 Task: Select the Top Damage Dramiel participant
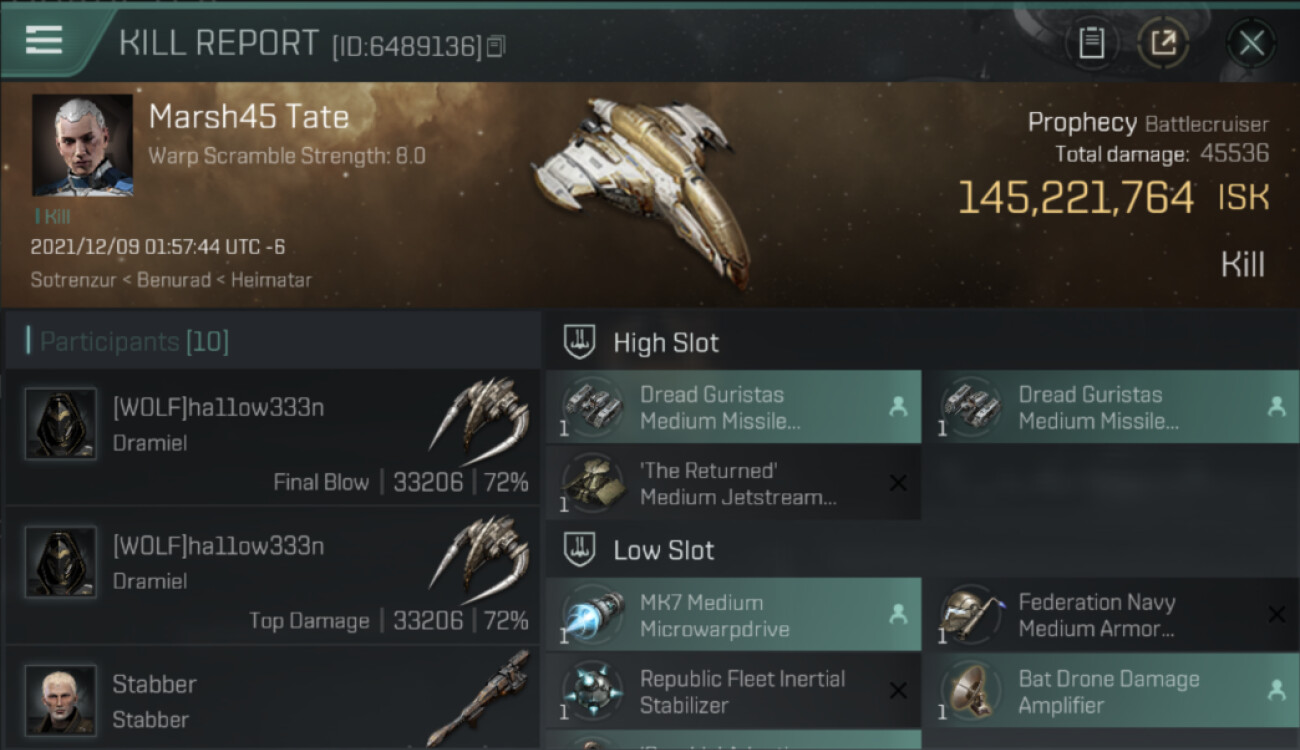point(272,576)
